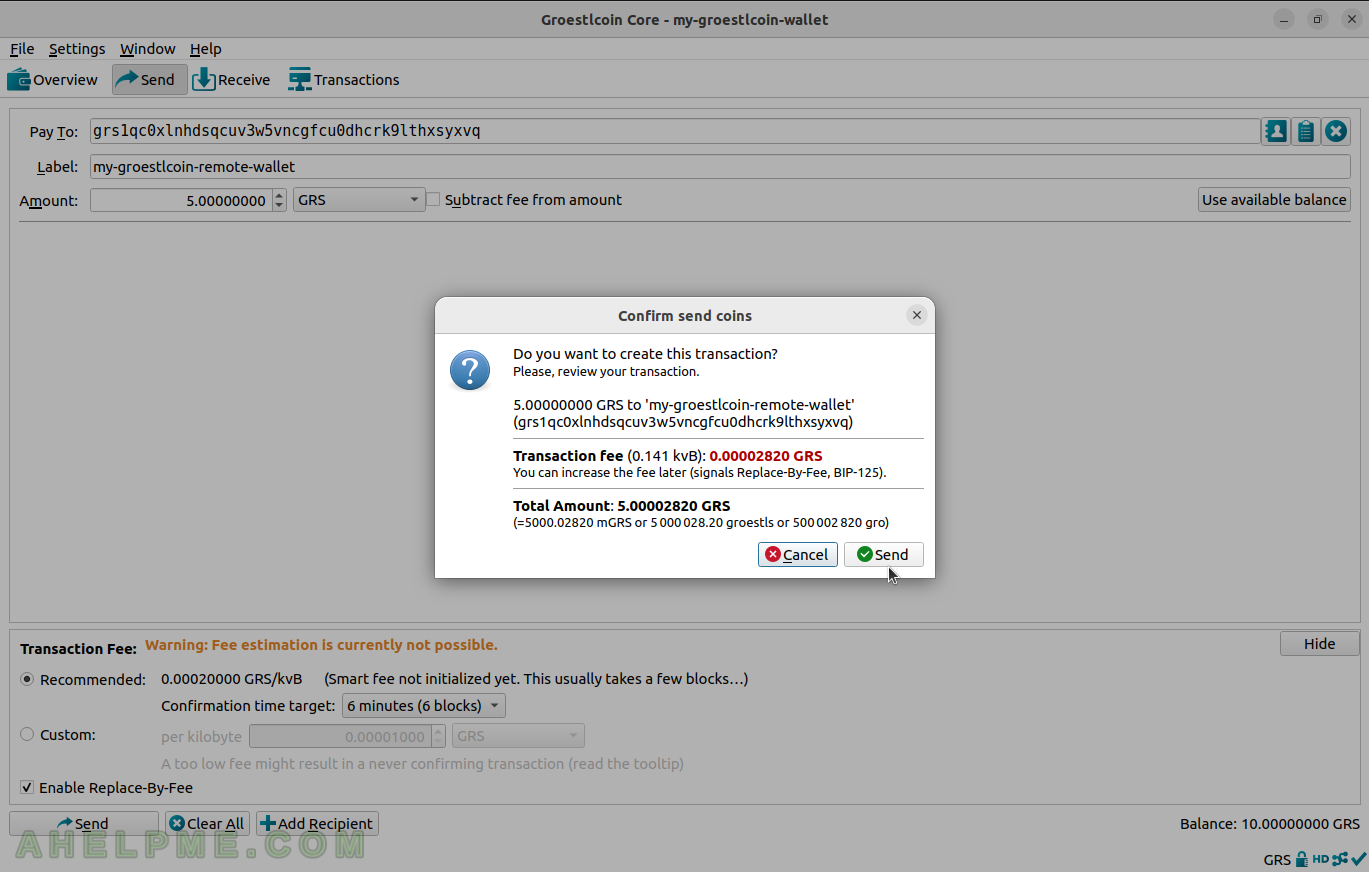Enable Subtract fee from amount checkbox
1369x872 pixels.
click(434, 200)
